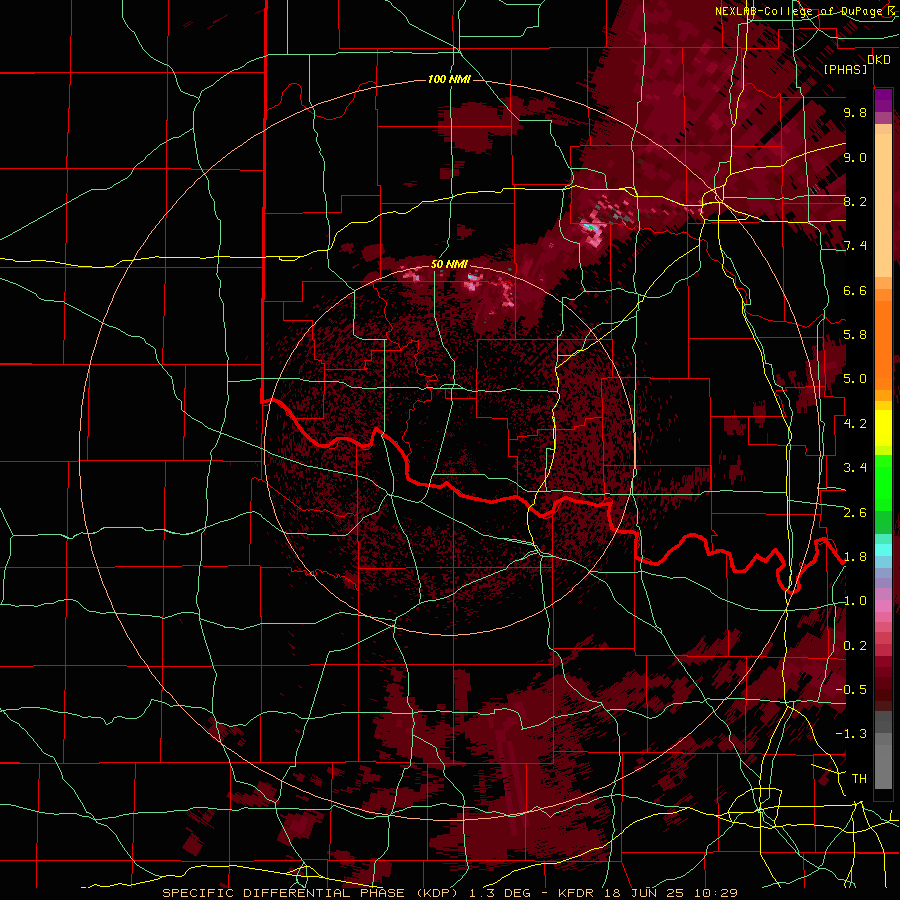Screen dimensions: 900x900
Task: Click the "DKD" legend label
Action: (x=879, y=60)
